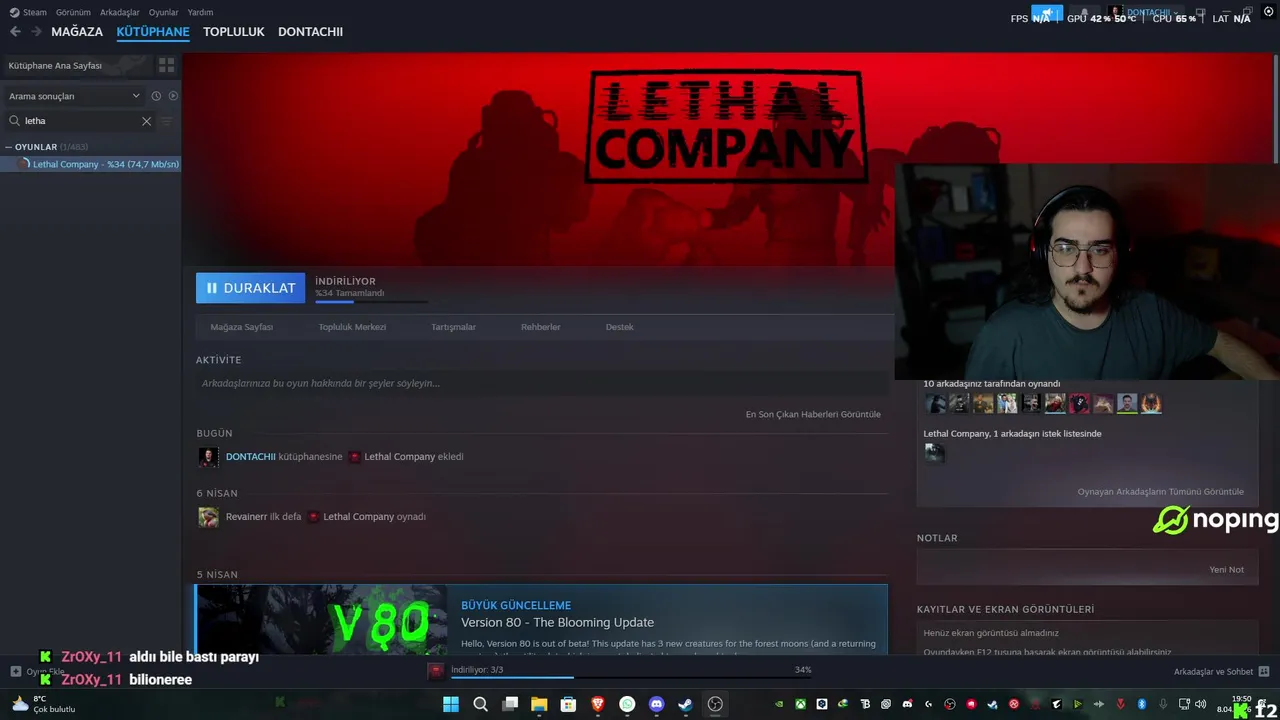Open Brave browser from the taskbar
Viewport: 1280px width, 720px height.
click(598, 704)
